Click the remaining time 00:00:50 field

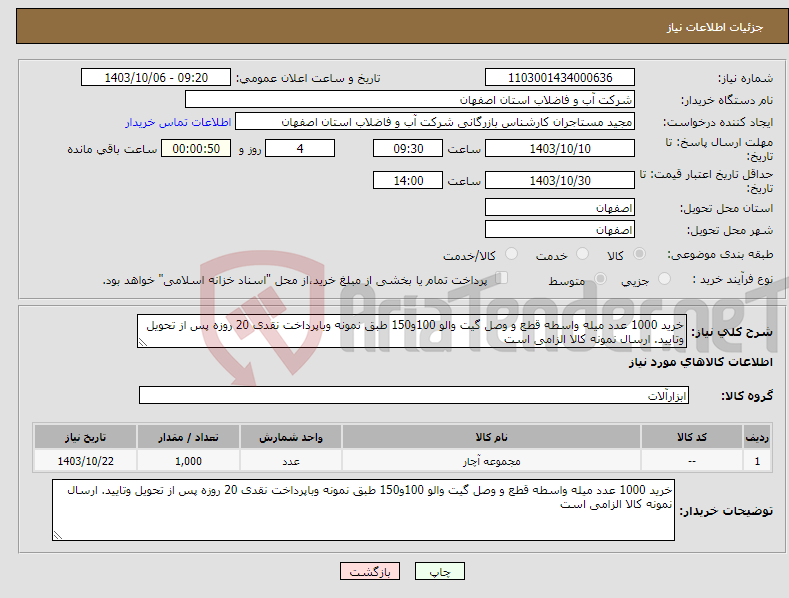pyautogui.click(x=196, y=148)
